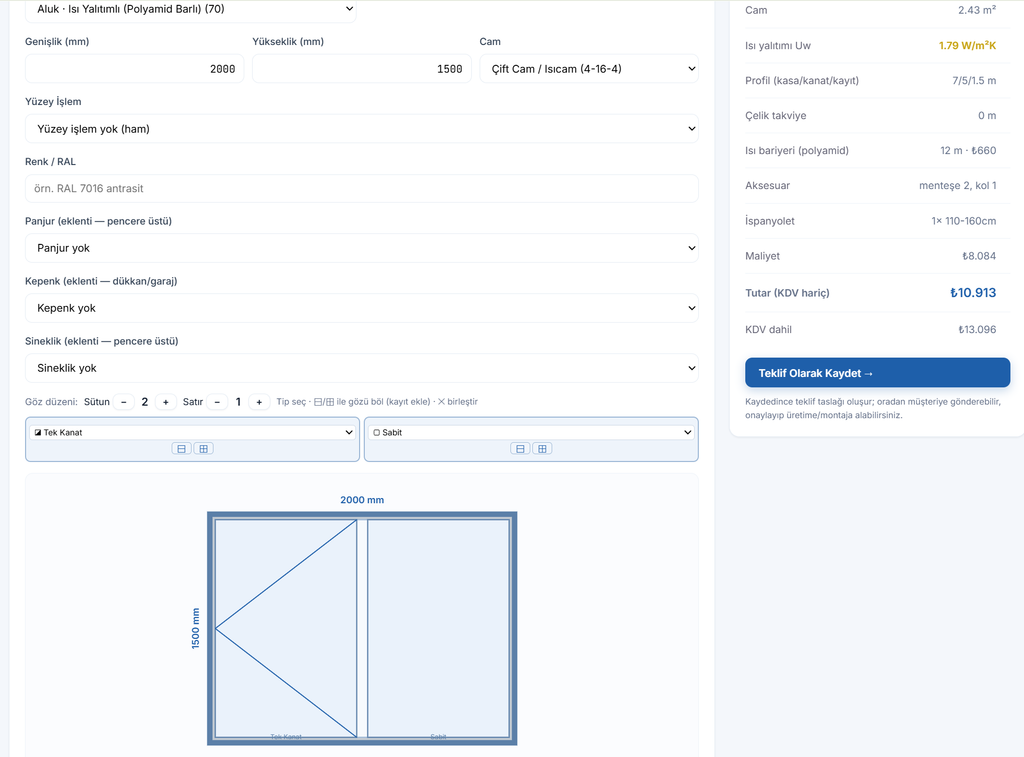
Task: Select the Tek Kanat pane in the window drawing
Action: (x=286, y=628)
